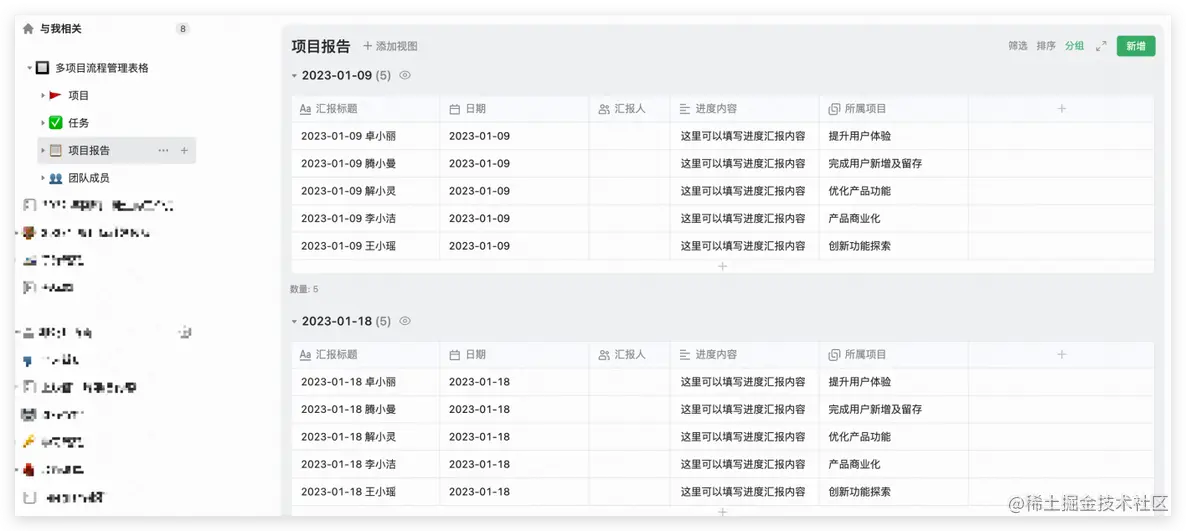Open the 项目 sheet
The image size is (1186, 531).
[79, 95]
